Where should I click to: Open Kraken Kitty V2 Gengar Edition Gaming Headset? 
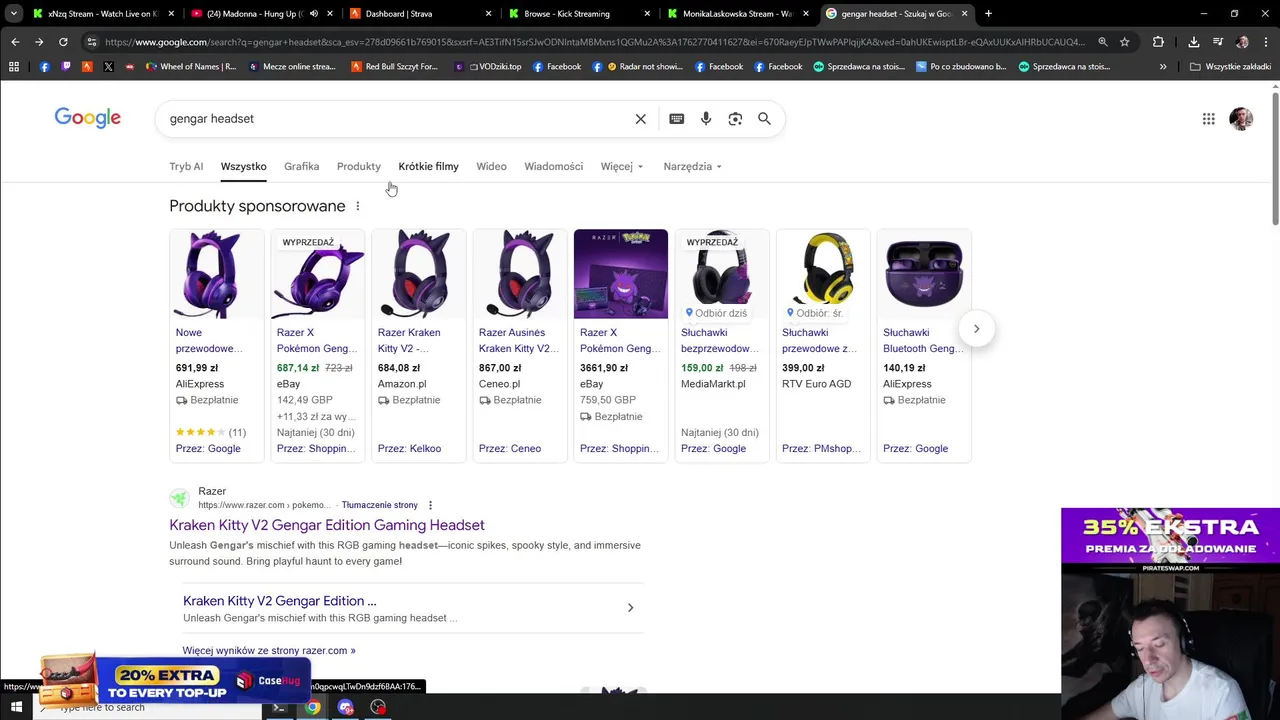(327, 525)
